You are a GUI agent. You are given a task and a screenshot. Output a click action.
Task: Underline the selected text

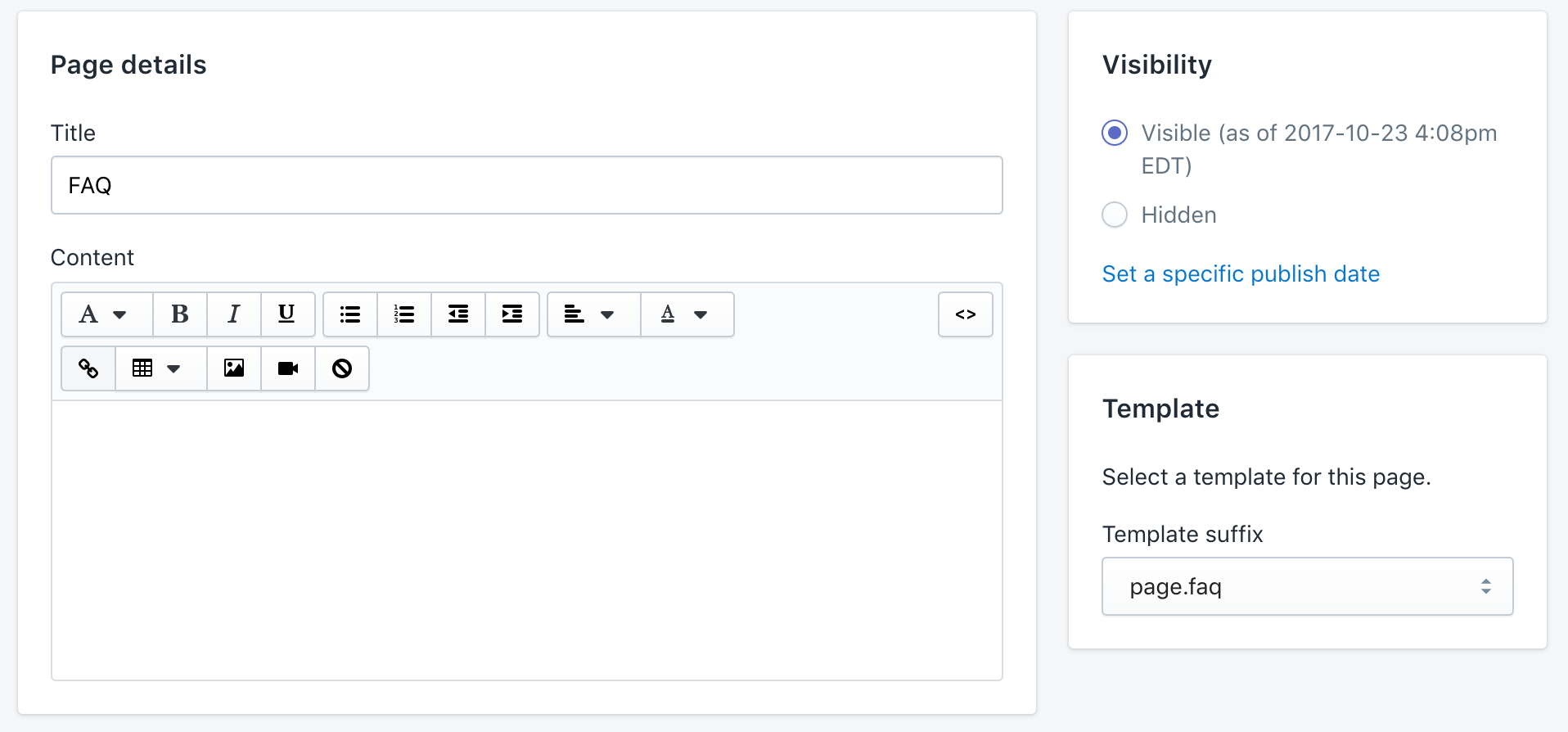(287, 314)
